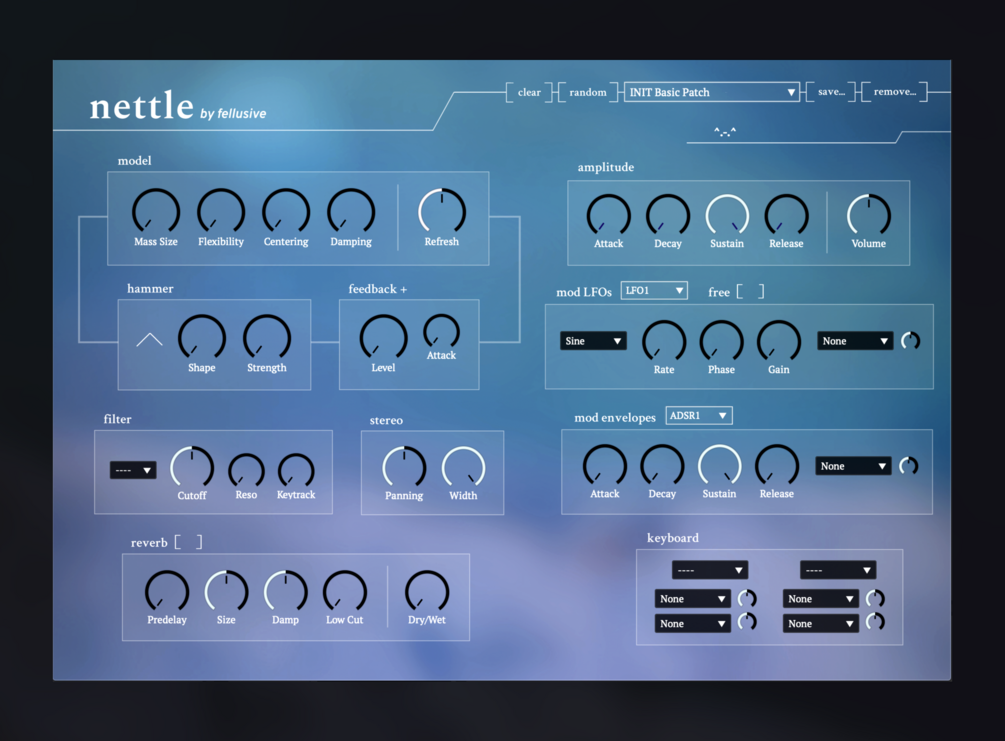1005x741 pixels.
Task: Click the amplitude Attack knob
Action: pyautogui.click(x=609, y=215)
